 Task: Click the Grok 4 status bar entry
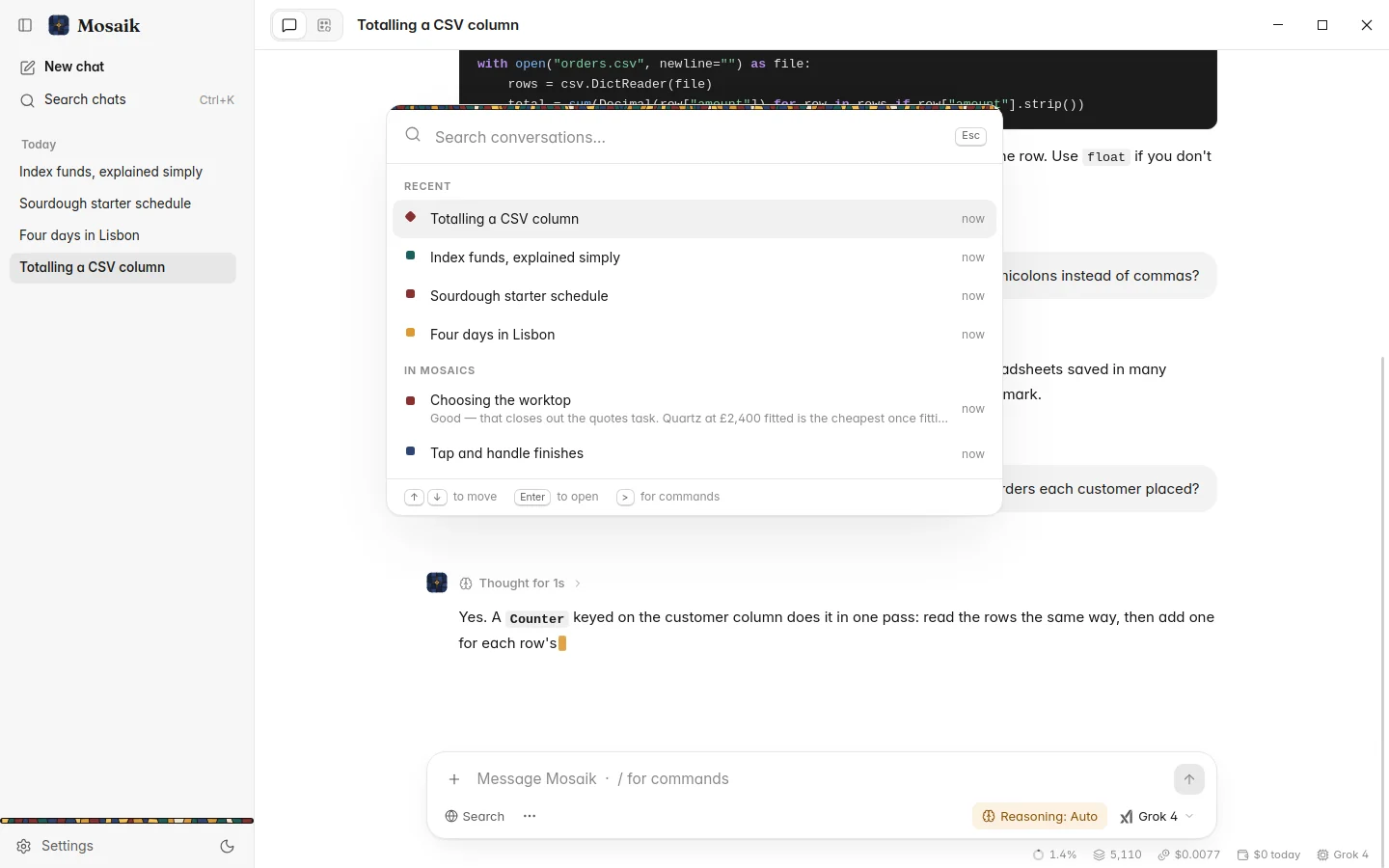click(x=1343, y=854)
